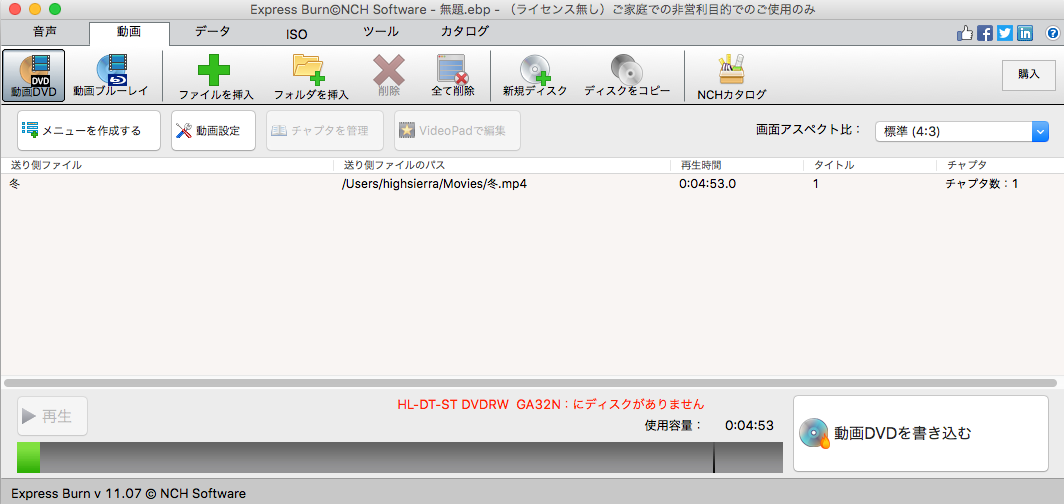This screenshot has height=504, width=1064.
Task: Open the blue help question mark icon
Action: [x=1052, y=33]
